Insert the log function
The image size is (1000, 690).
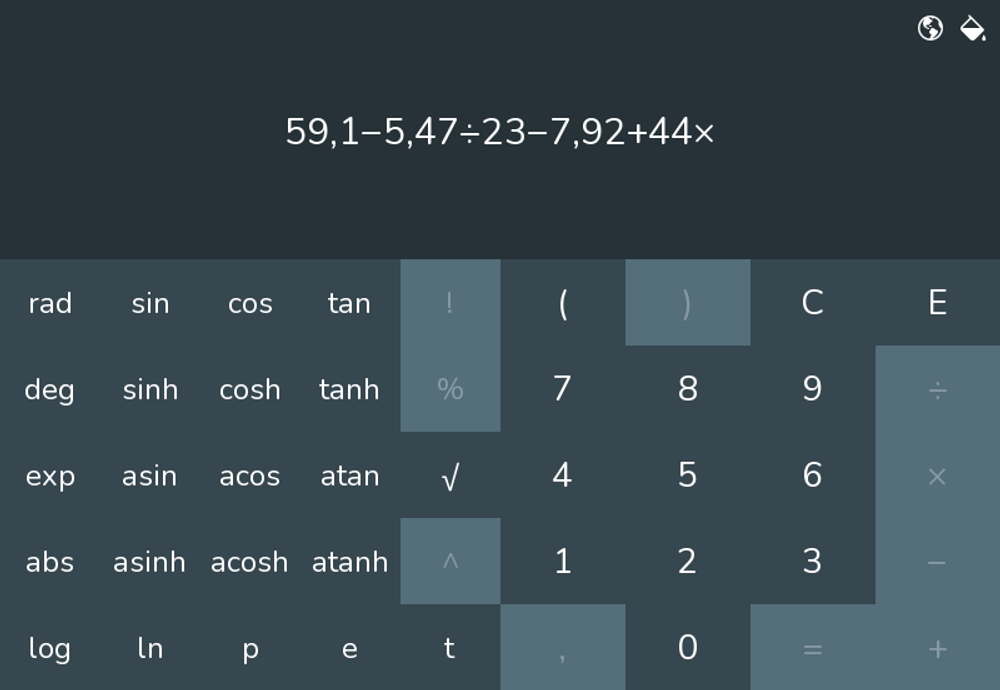pos(50,647)
